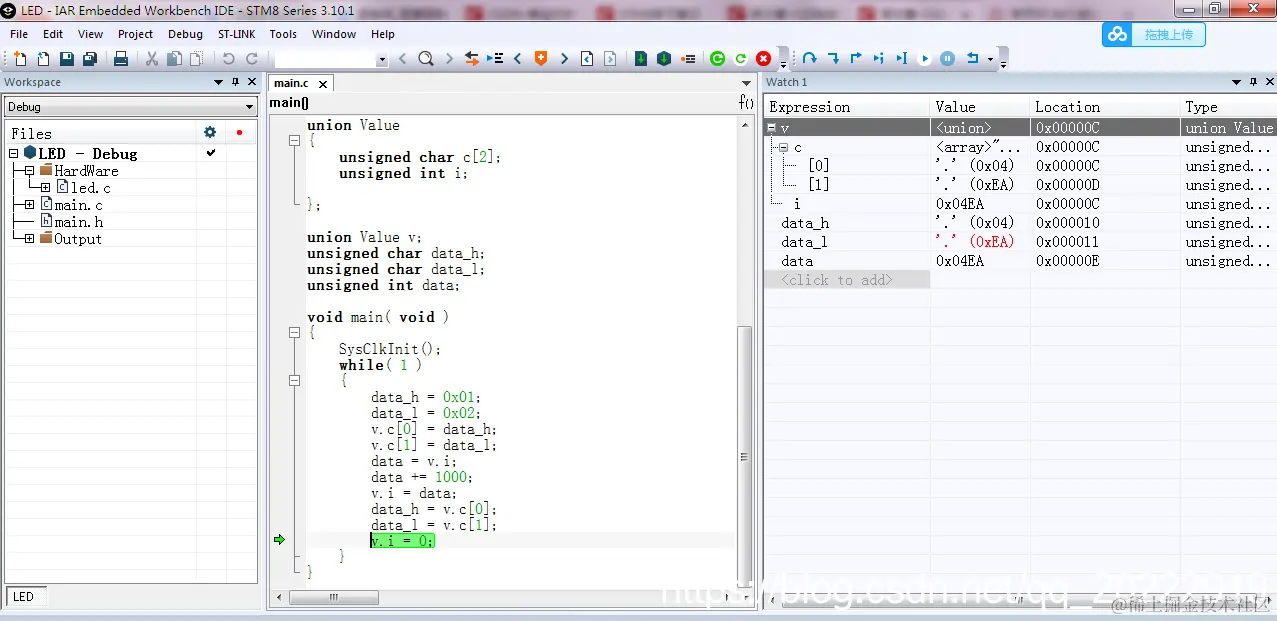
Task: Open the Project menu
Action: [135, 34]
